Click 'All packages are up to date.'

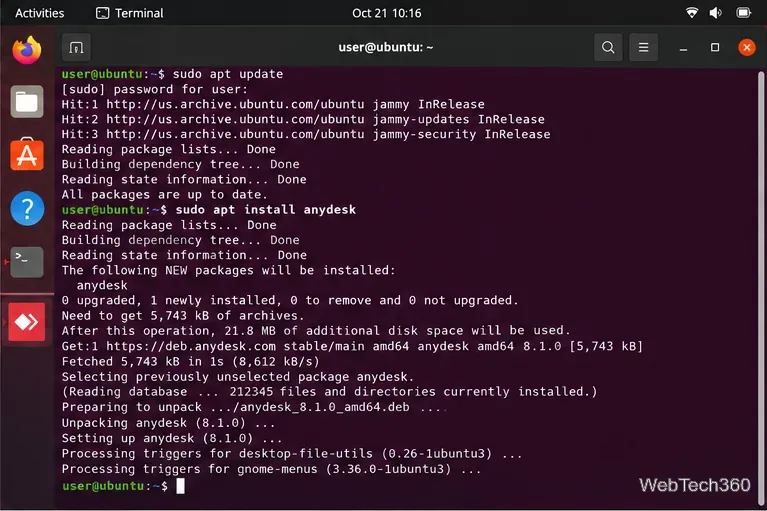coord(164,195)
